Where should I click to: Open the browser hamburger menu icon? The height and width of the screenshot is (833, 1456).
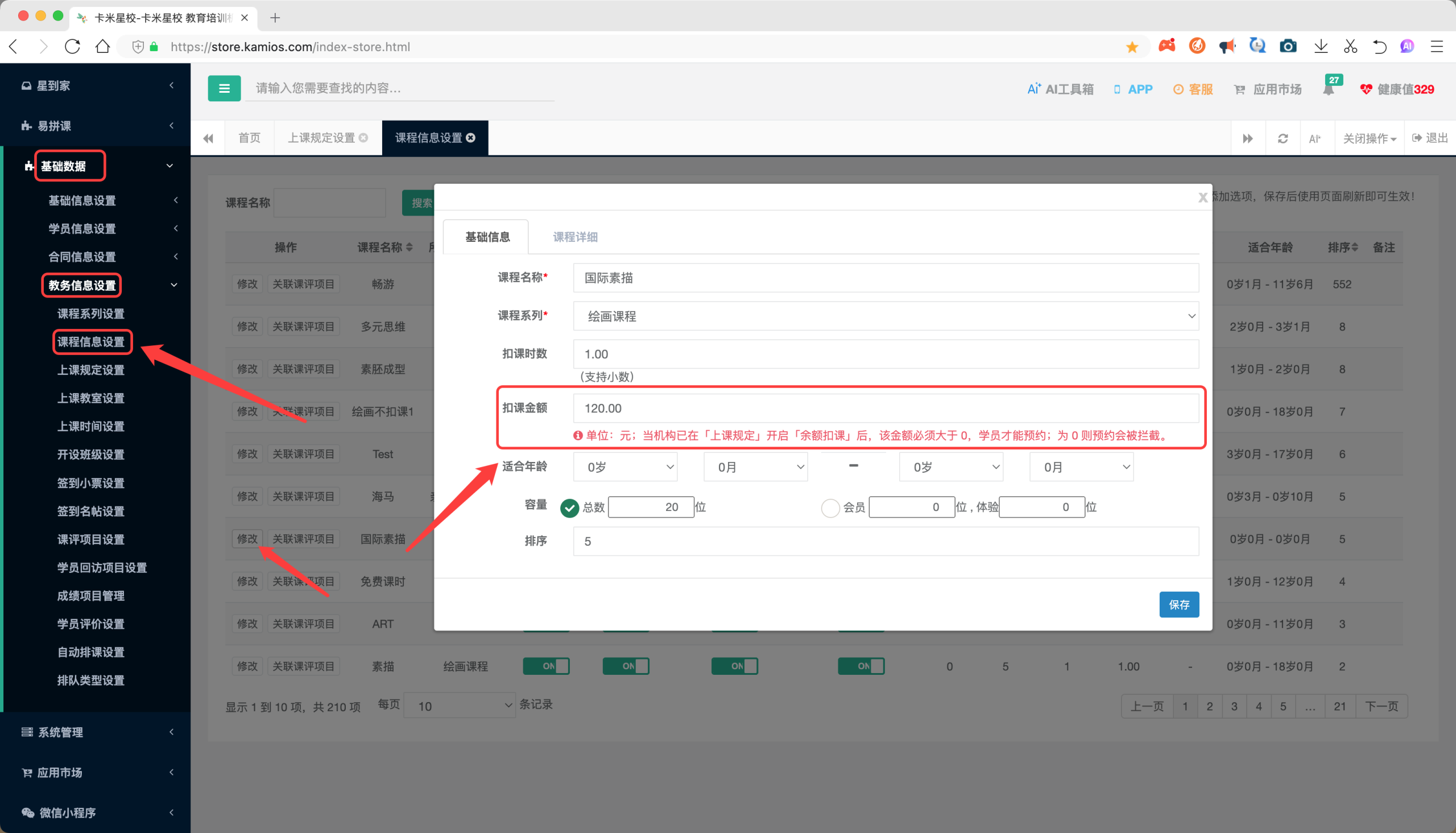coord(1437,46)
